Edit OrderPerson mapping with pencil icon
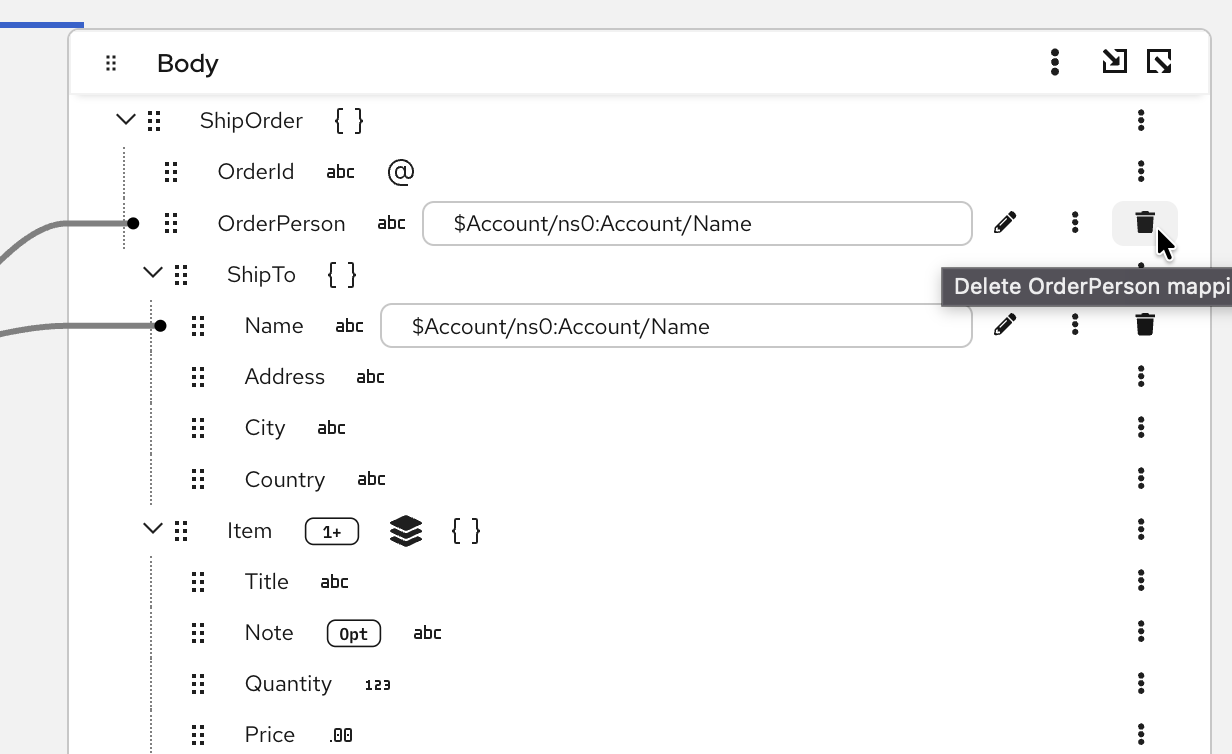 click(1005, 222)
